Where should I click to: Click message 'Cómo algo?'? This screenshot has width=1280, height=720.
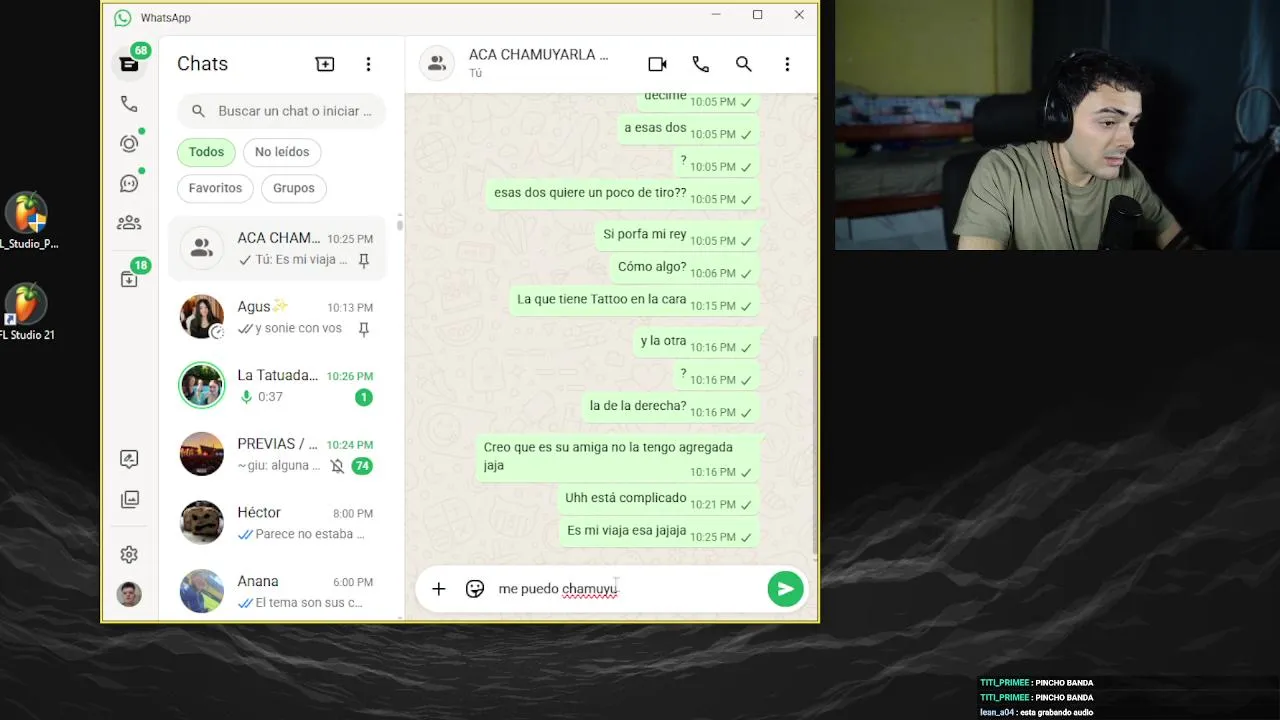coord(685,268)
